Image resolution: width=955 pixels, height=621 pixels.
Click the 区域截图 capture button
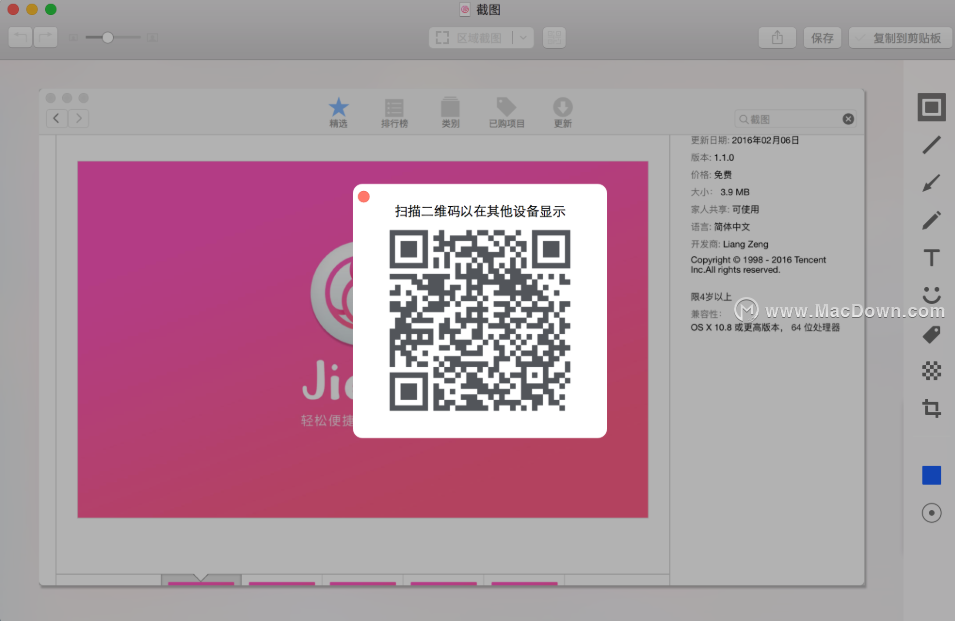pyautogui.click(x=470, y=38)
